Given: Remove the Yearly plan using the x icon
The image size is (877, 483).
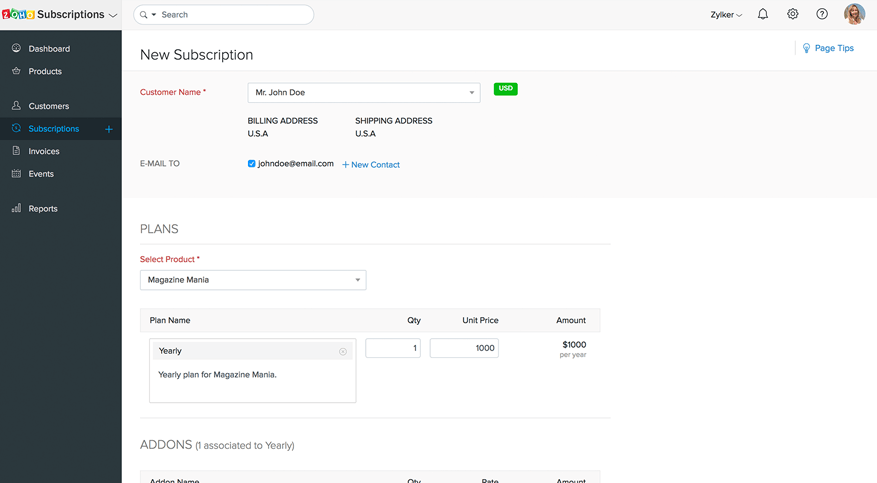Looking at the screenshot, I should (343, 352).
